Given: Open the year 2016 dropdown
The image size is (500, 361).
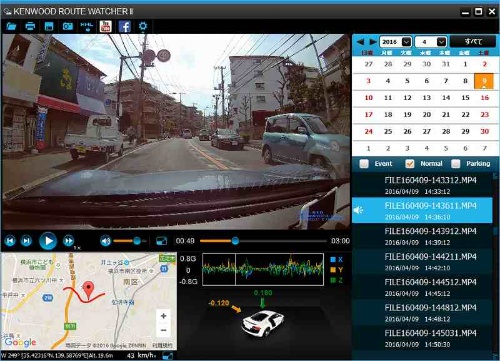Looking at the screenshot, I should tap(395, 42).
